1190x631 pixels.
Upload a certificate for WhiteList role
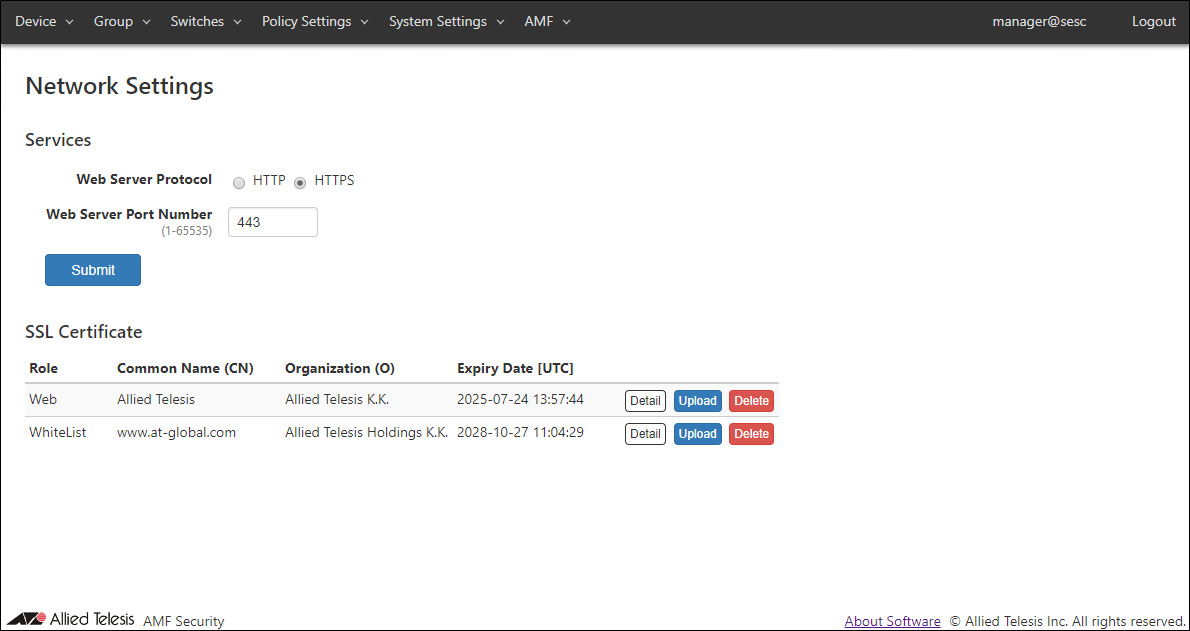(x=697, y=434)
